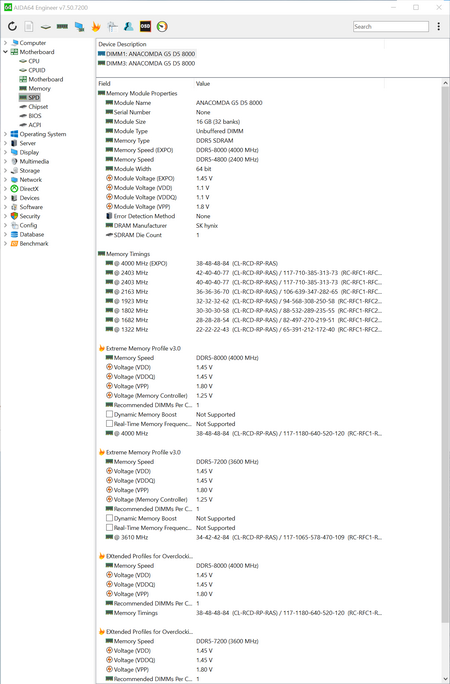450x684 pixels.
Task: Click the Server tree icon
Action: click(14, 143)
